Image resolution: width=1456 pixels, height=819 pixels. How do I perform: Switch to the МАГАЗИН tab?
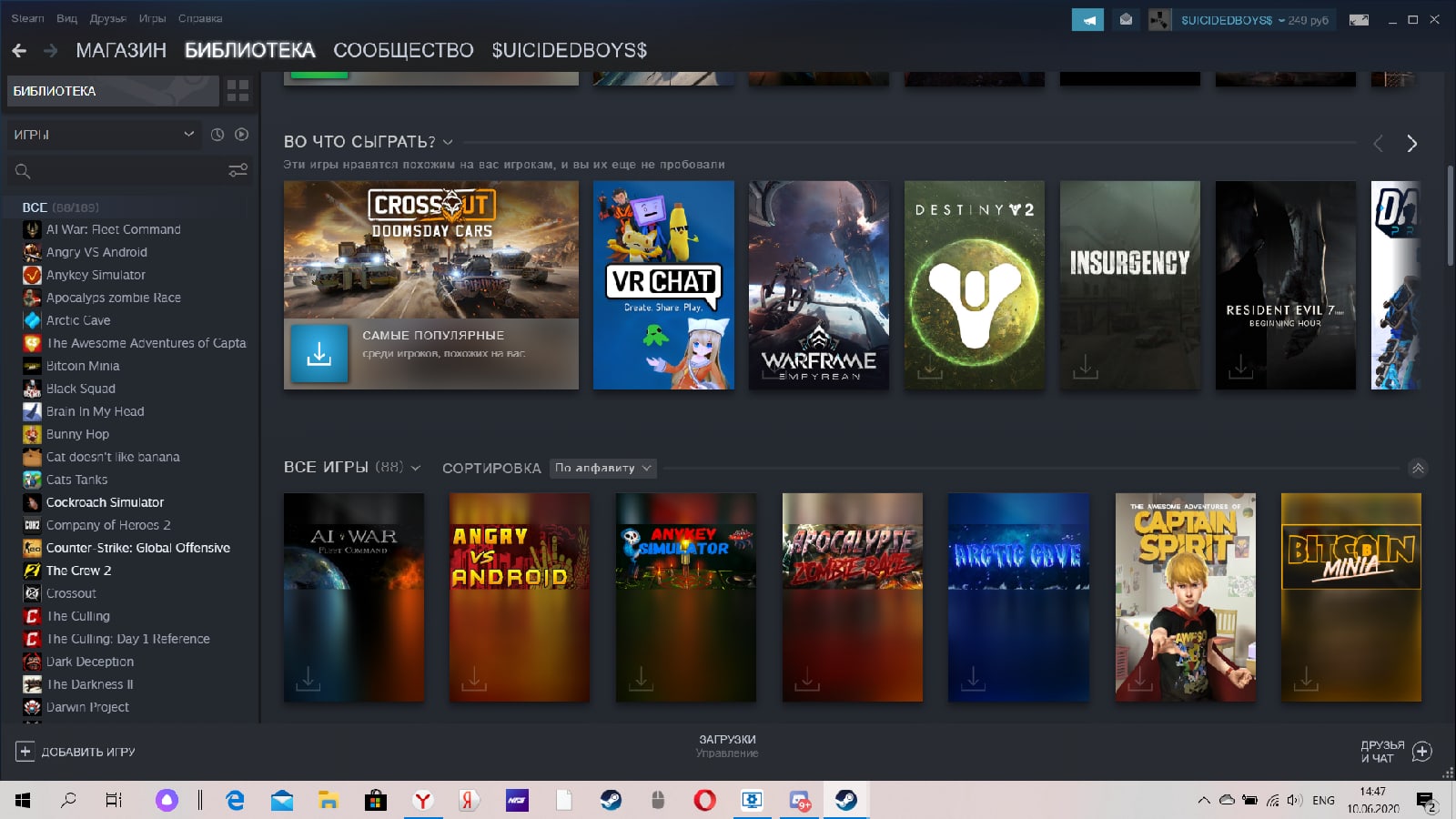[121, 51]
